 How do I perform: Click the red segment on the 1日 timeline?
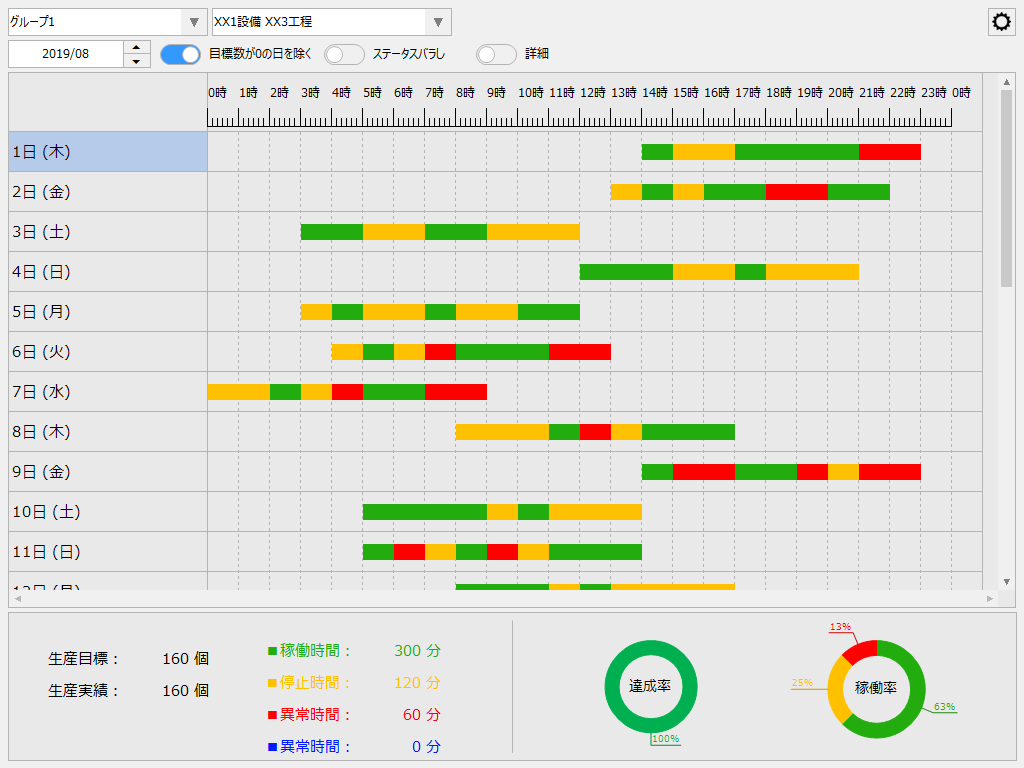[889, 152]
